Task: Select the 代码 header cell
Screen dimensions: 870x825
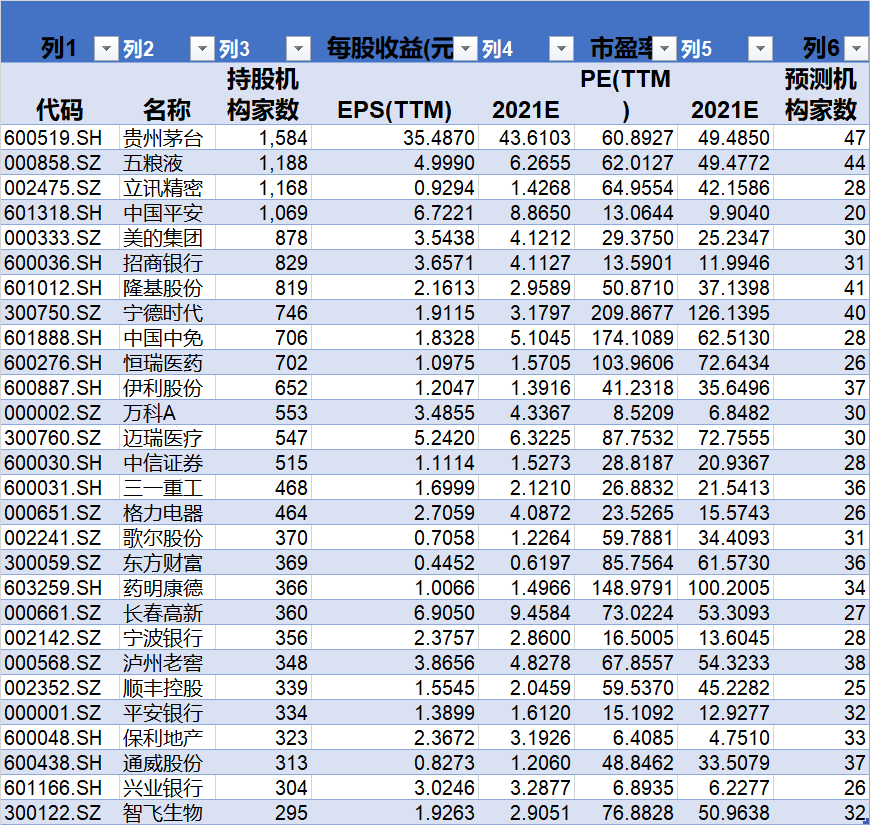Action: coord(60,93)
